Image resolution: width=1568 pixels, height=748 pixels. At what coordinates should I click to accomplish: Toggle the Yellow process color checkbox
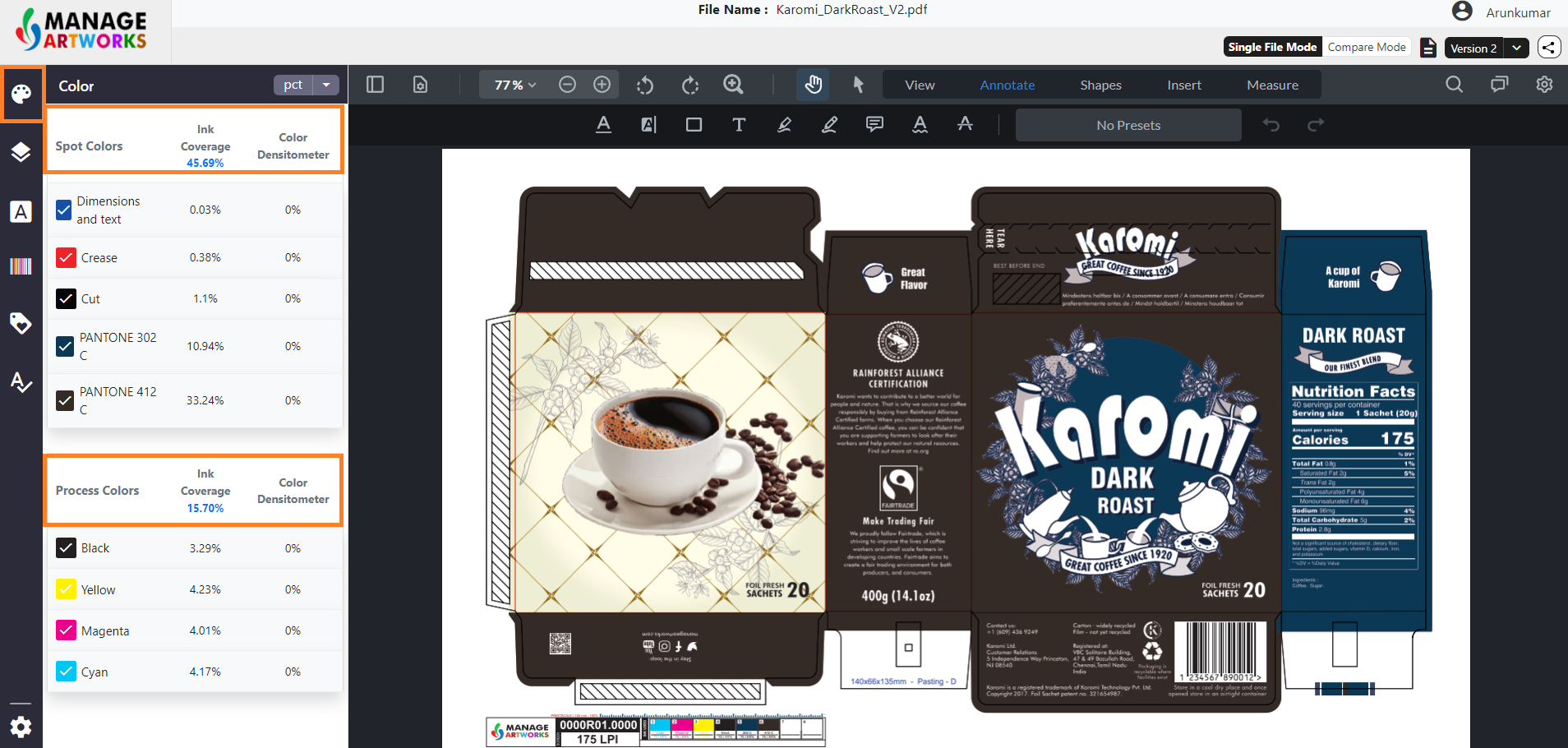(66, 589)
